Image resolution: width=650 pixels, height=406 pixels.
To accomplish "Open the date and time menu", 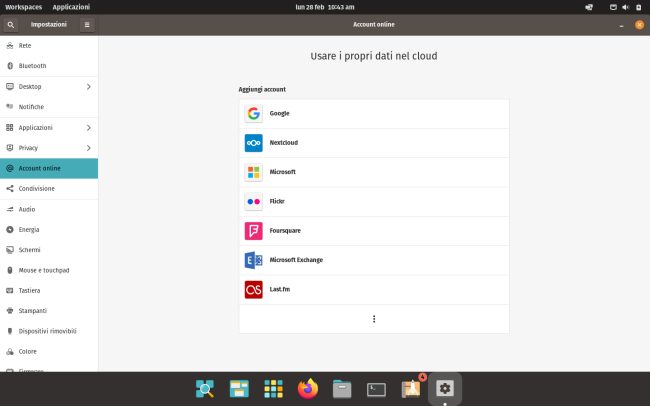I will pyautogui.click(x=325, y=7).
